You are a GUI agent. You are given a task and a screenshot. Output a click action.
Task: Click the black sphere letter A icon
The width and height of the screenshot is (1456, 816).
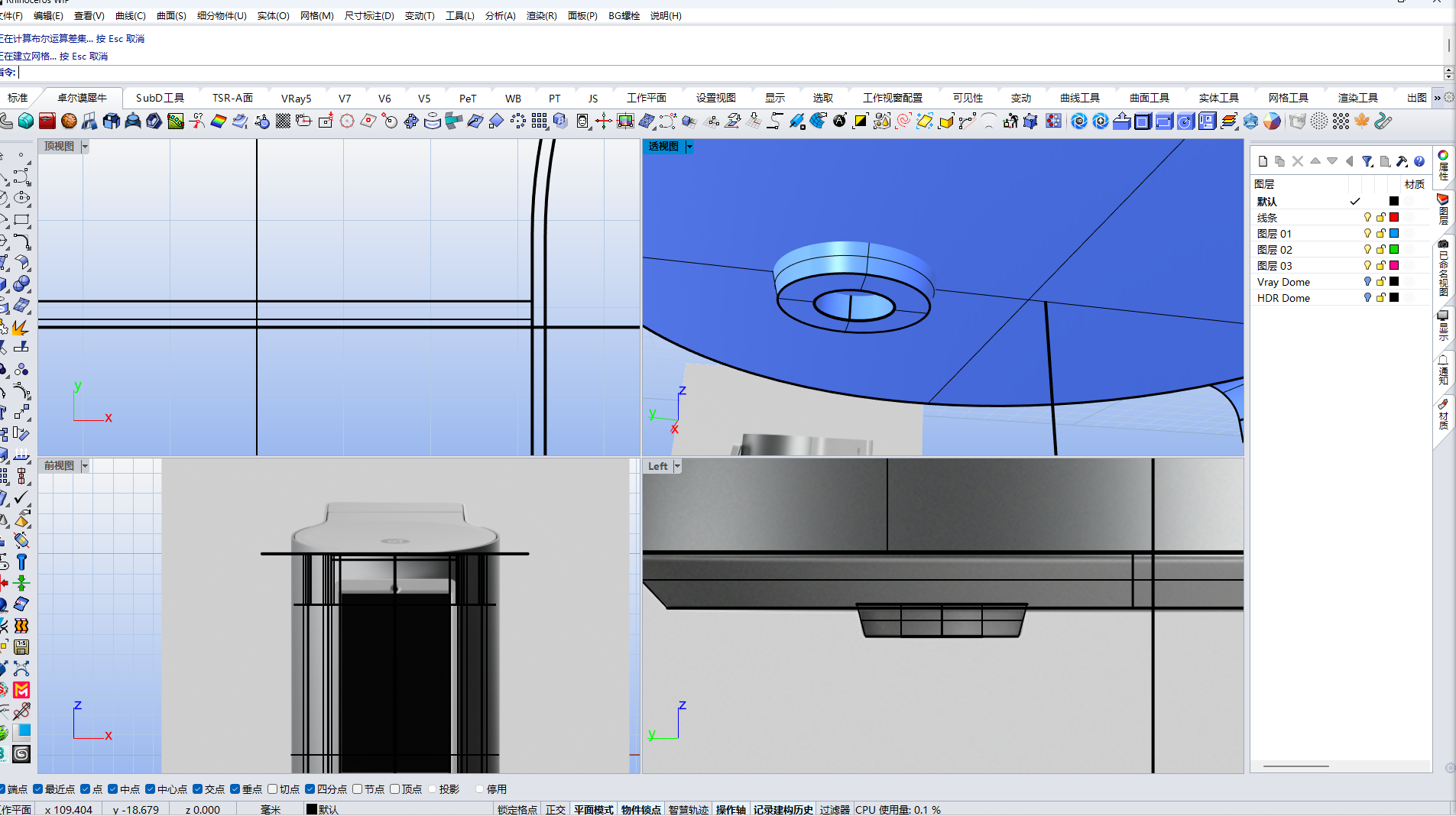click(x=839, y=121)
